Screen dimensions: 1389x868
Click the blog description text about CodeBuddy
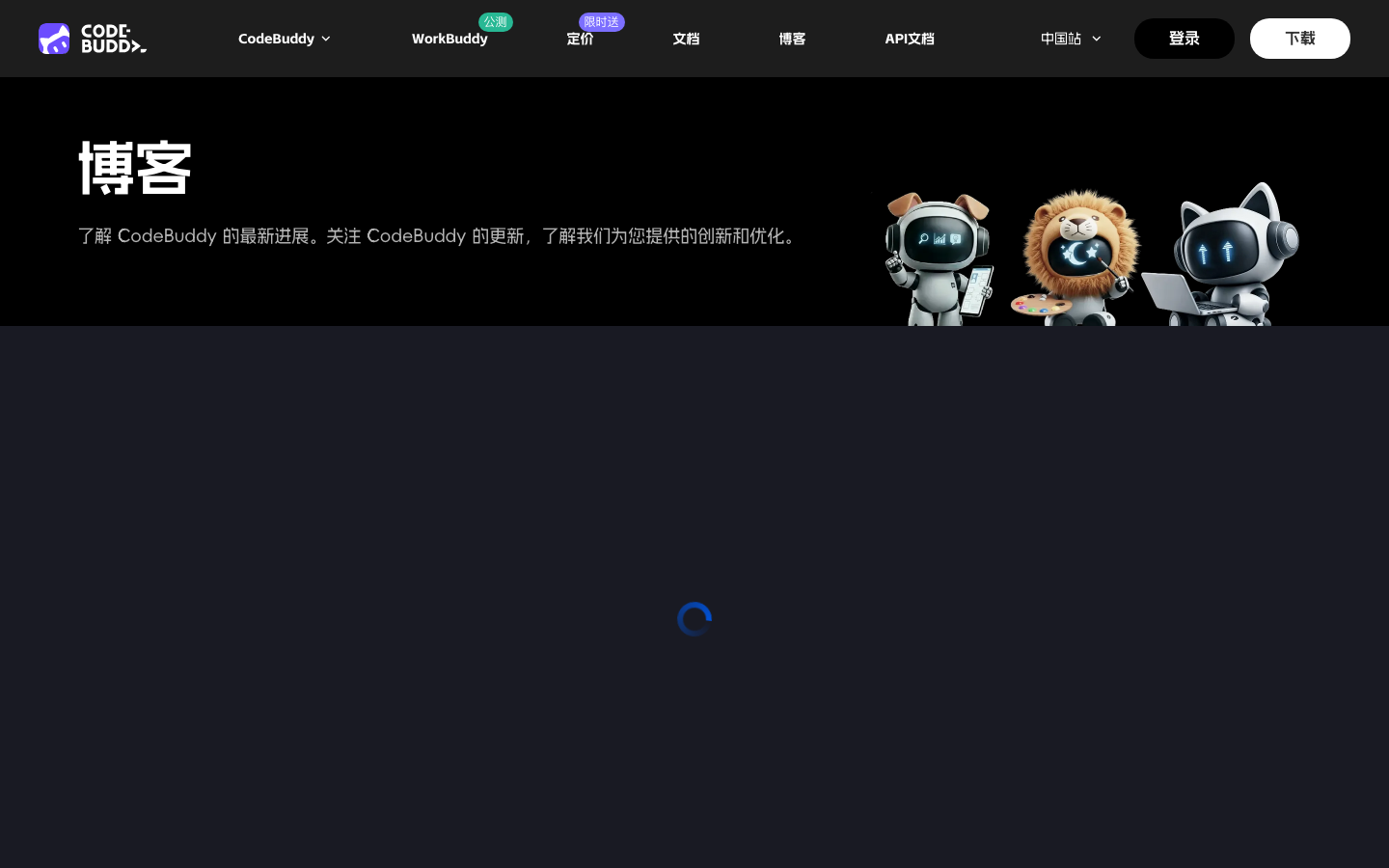click(x=437, y=236)
